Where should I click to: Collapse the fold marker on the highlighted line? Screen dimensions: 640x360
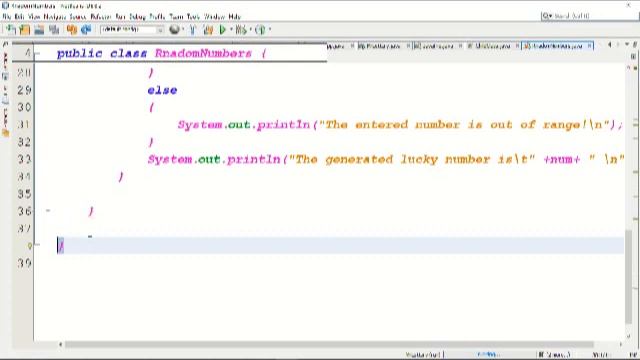[x=38, y=244]
